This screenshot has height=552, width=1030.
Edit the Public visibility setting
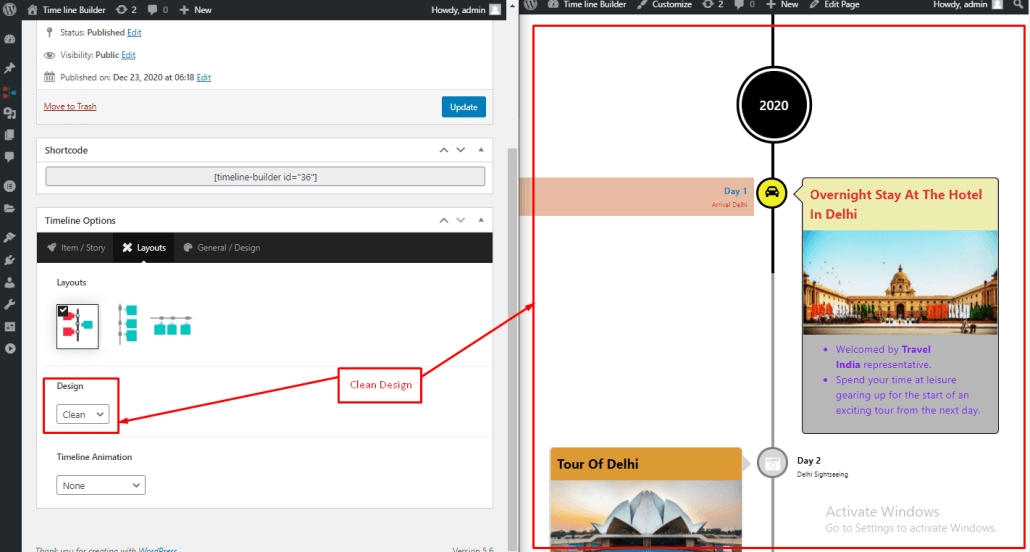click(128, 55)
